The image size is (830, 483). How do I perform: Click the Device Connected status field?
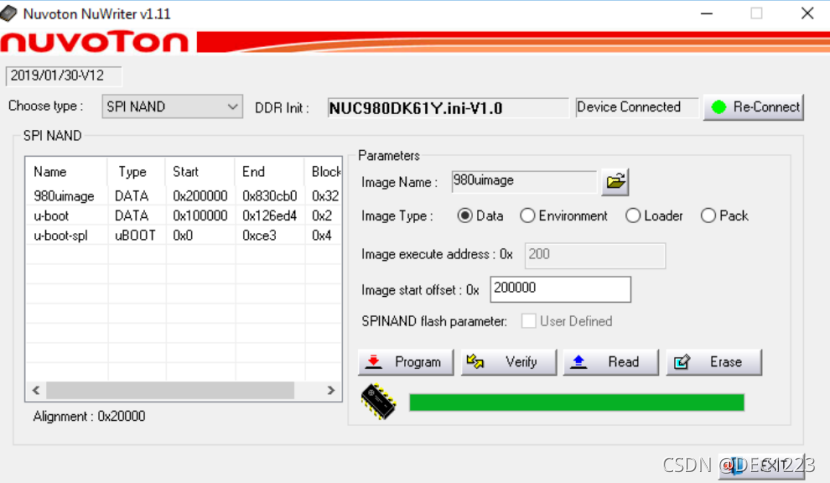(637, 108)
